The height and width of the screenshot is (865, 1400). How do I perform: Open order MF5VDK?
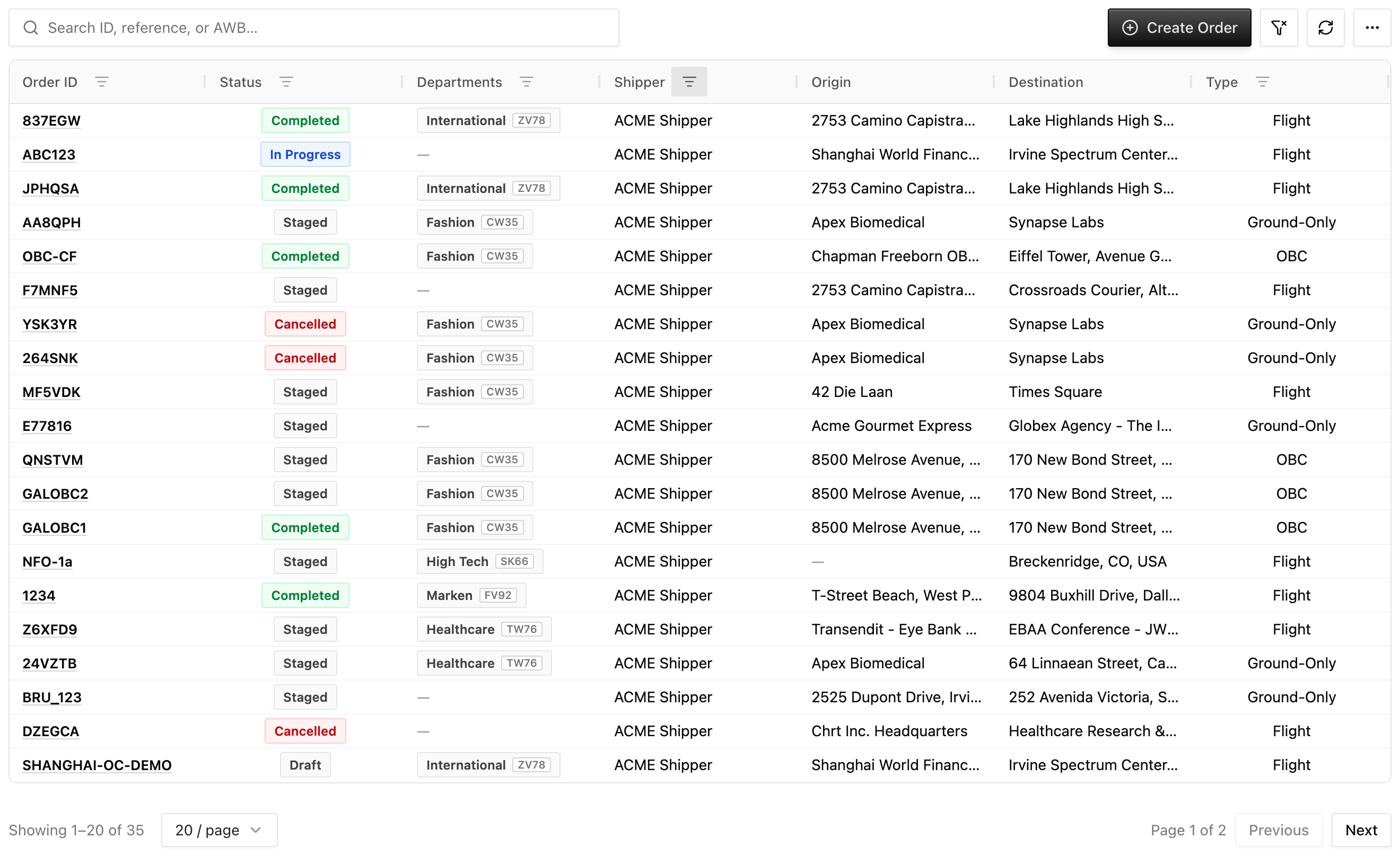[51, 392]
